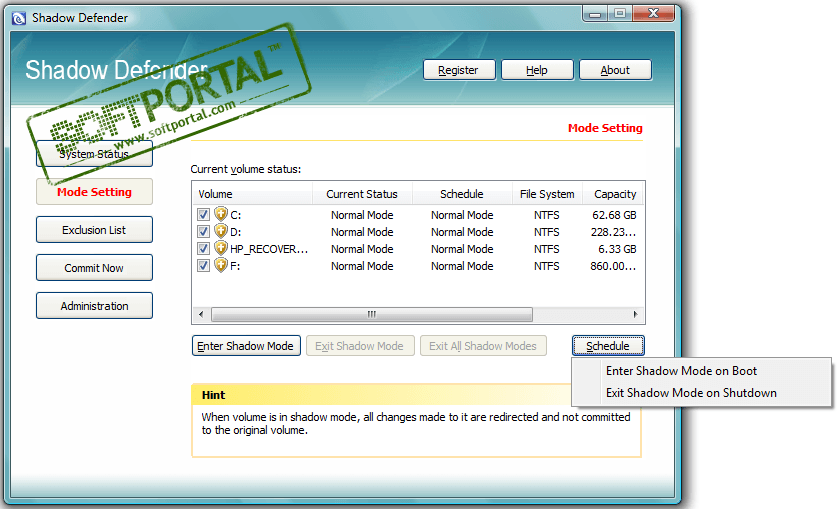Select the 228.23... capacity cell
This screenshot has width=837, height=509.
613,232
